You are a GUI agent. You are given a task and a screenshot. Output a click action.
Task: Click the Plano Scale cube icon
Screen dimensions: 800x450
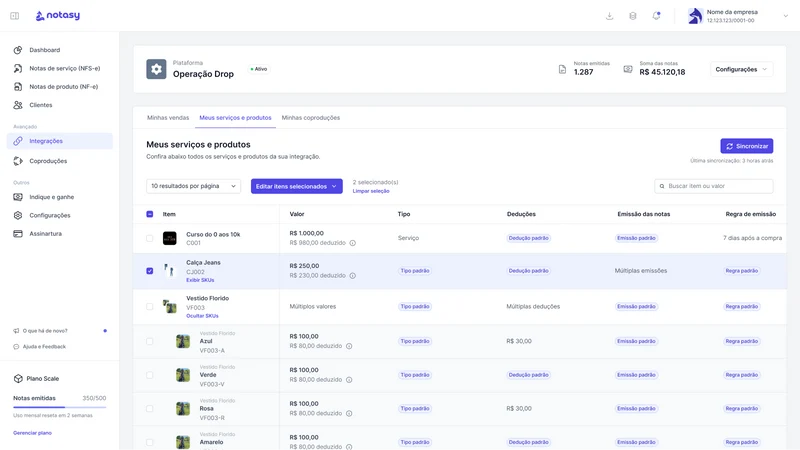click(x=18, y=379)
